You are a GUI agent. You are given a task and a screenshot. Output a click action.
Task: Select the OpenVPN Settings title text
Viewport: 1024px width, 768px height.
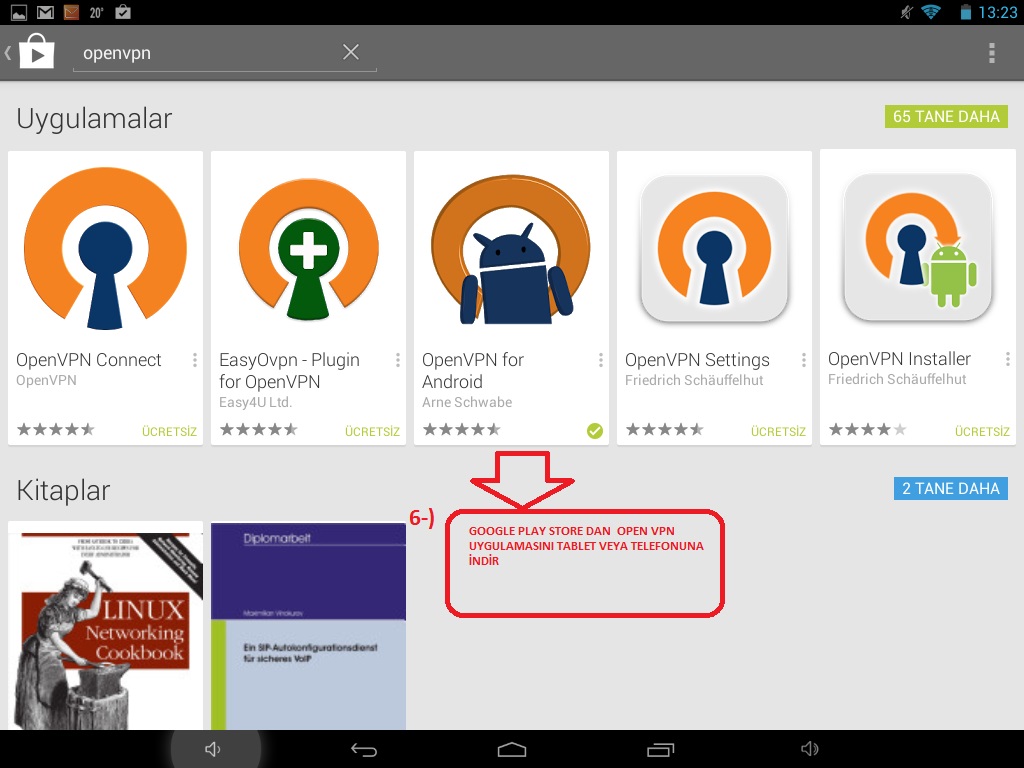coord(697,360)
